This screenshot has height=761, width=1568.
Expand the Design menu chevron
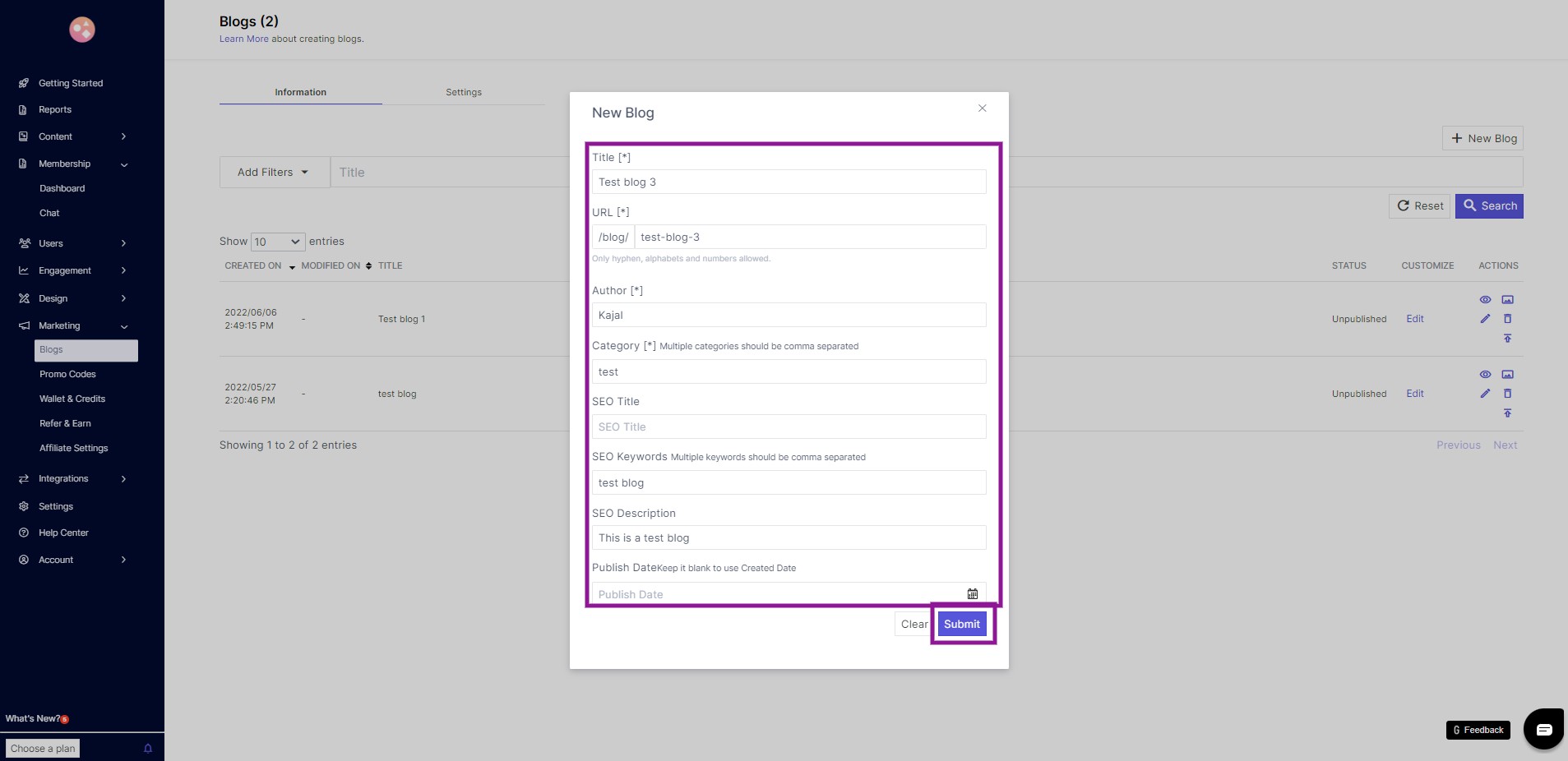click(x=123, y=298)
